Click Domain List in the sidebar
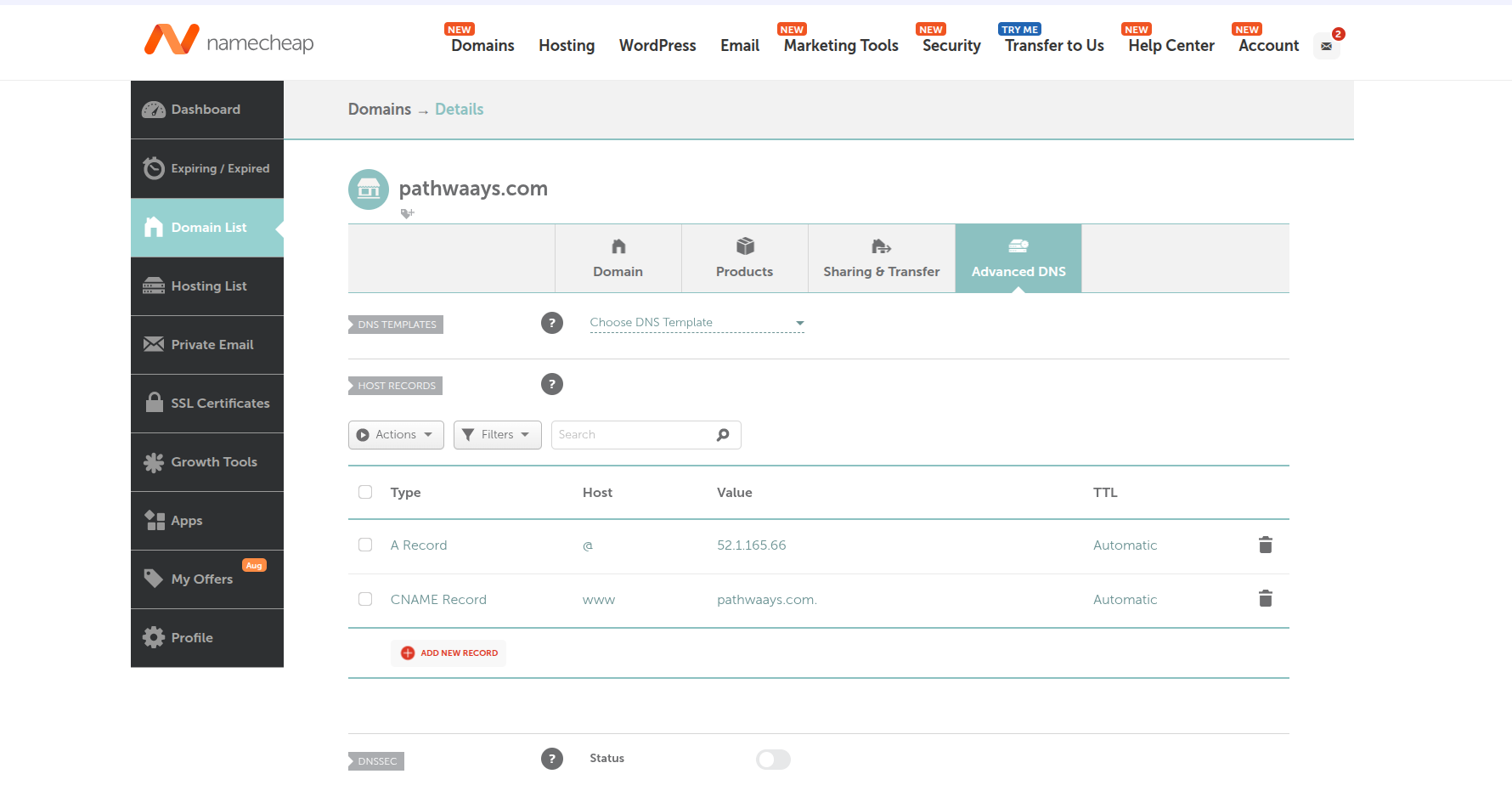Viewport: 1512px width, 791px height. tap(207, 227)
